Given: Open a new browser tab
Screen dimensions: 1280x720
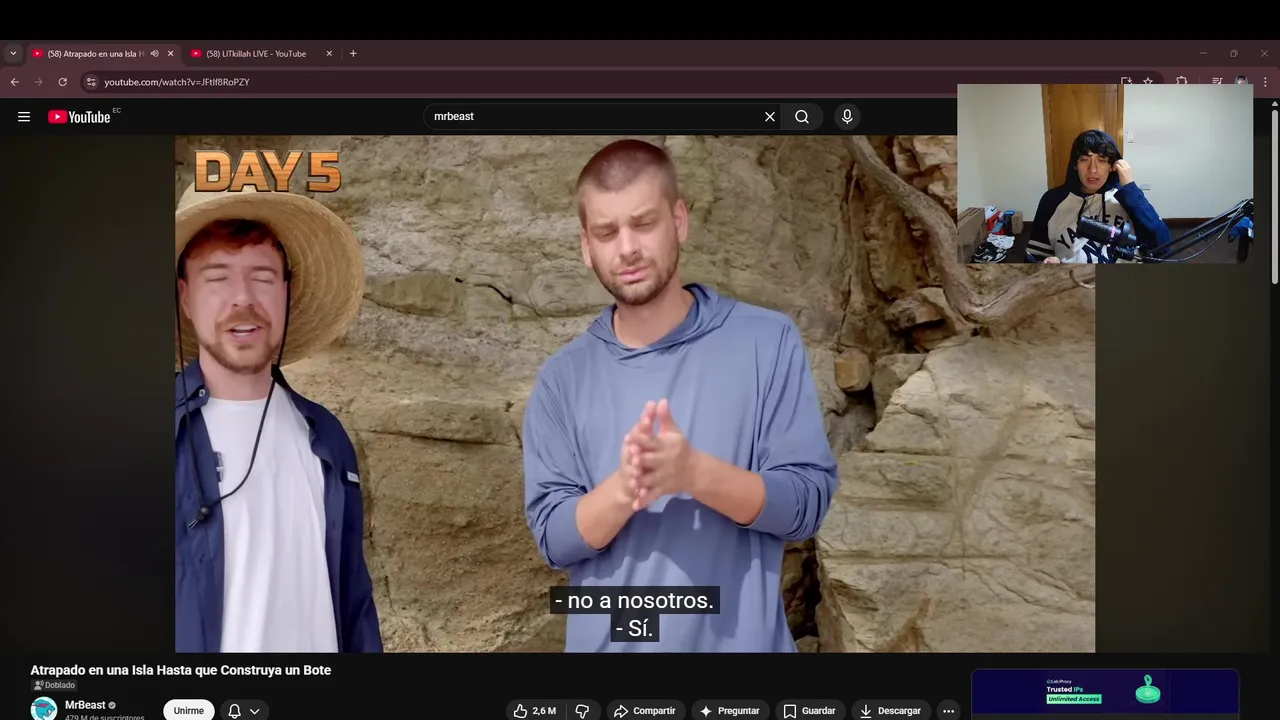Looking at the screenshot, I should point(353,54).
